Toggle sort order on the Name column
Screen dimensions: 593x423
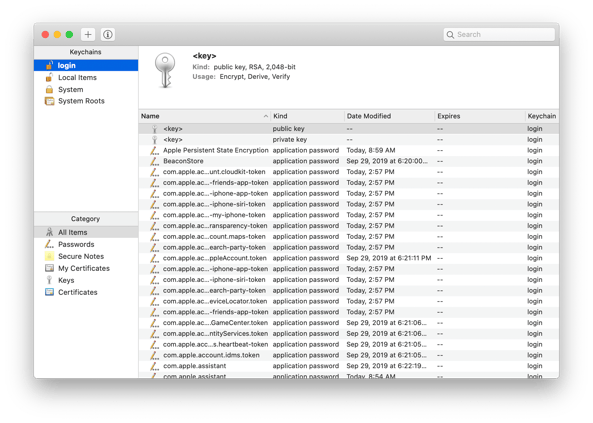(x=205, y=116)
